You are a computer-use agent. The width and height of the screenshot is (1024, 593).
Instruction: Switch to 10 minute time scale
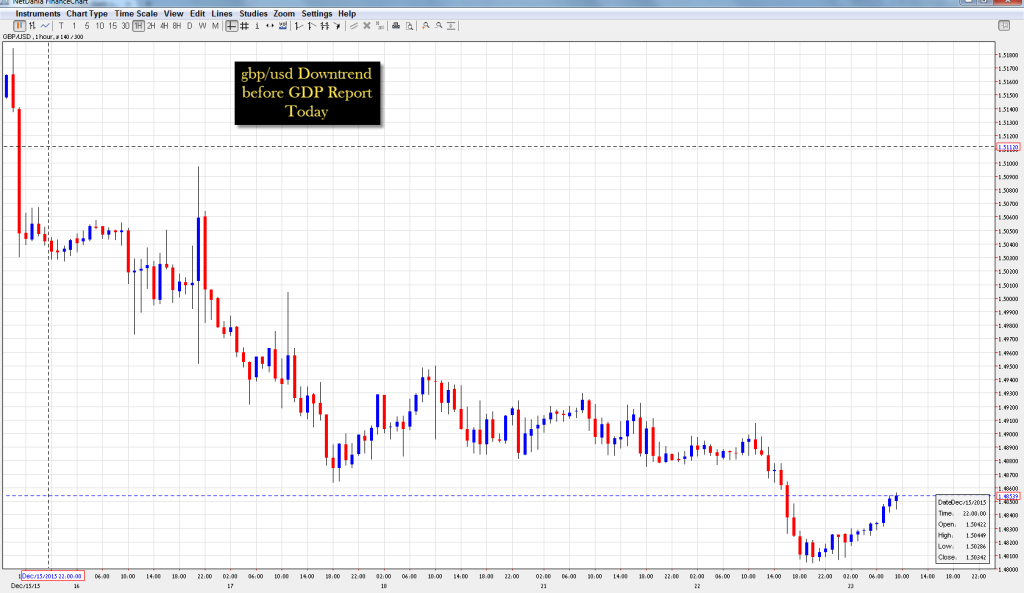99,26
